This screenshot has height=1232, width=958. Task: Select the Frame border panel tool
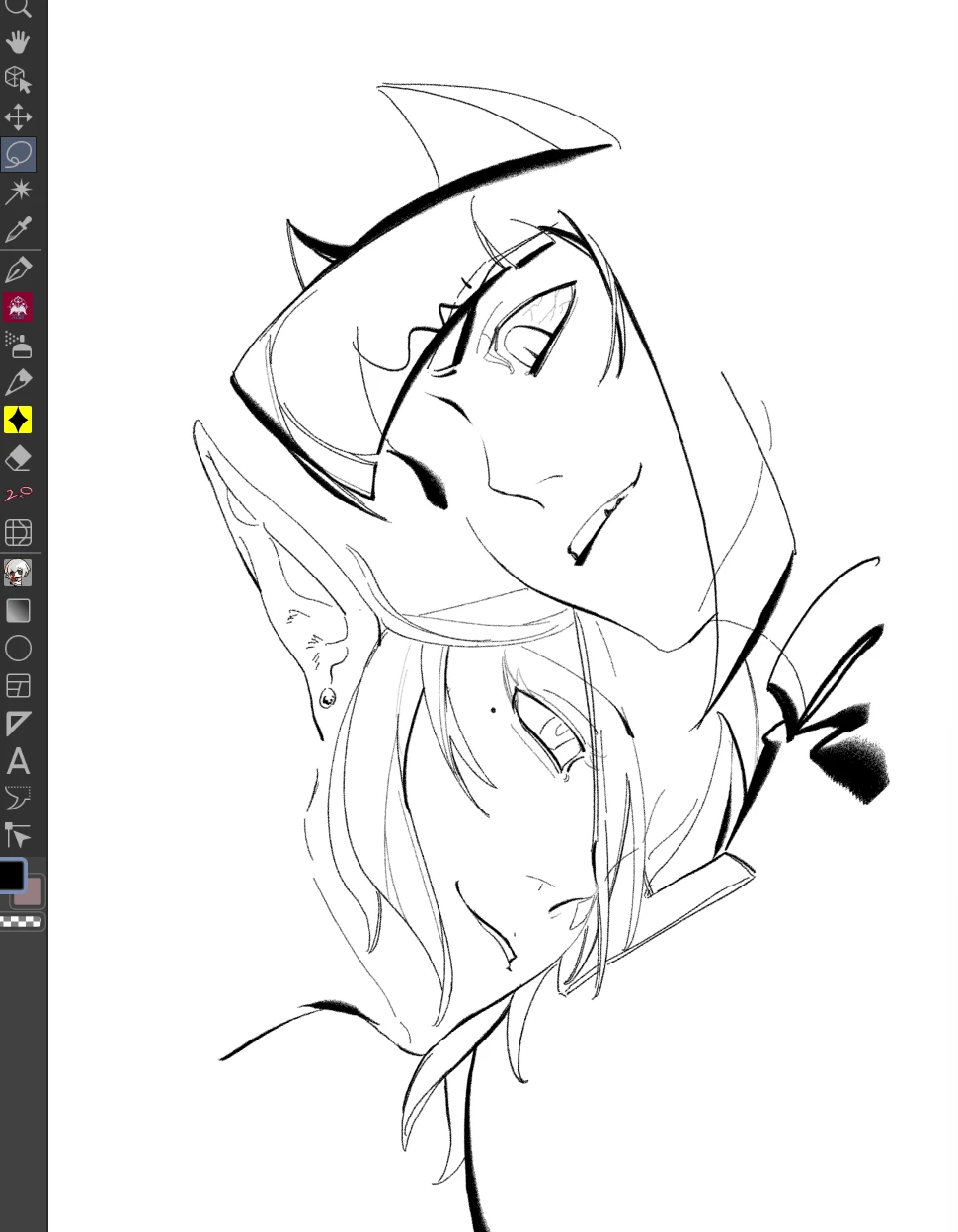(18, 686)
